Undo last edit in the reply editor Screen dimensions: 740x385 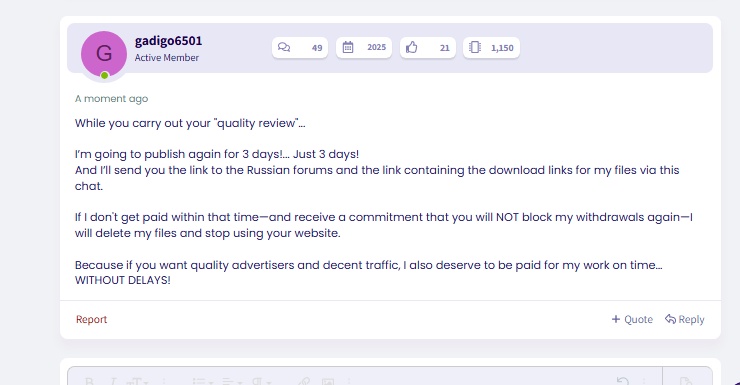point(623,381)
